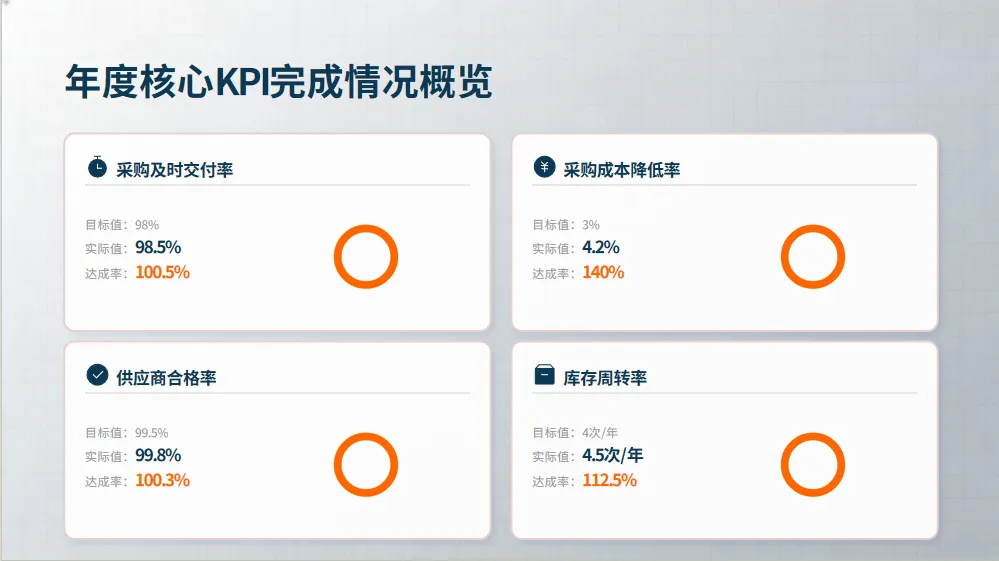Click the 140% achievement rate value

[603, 272]
